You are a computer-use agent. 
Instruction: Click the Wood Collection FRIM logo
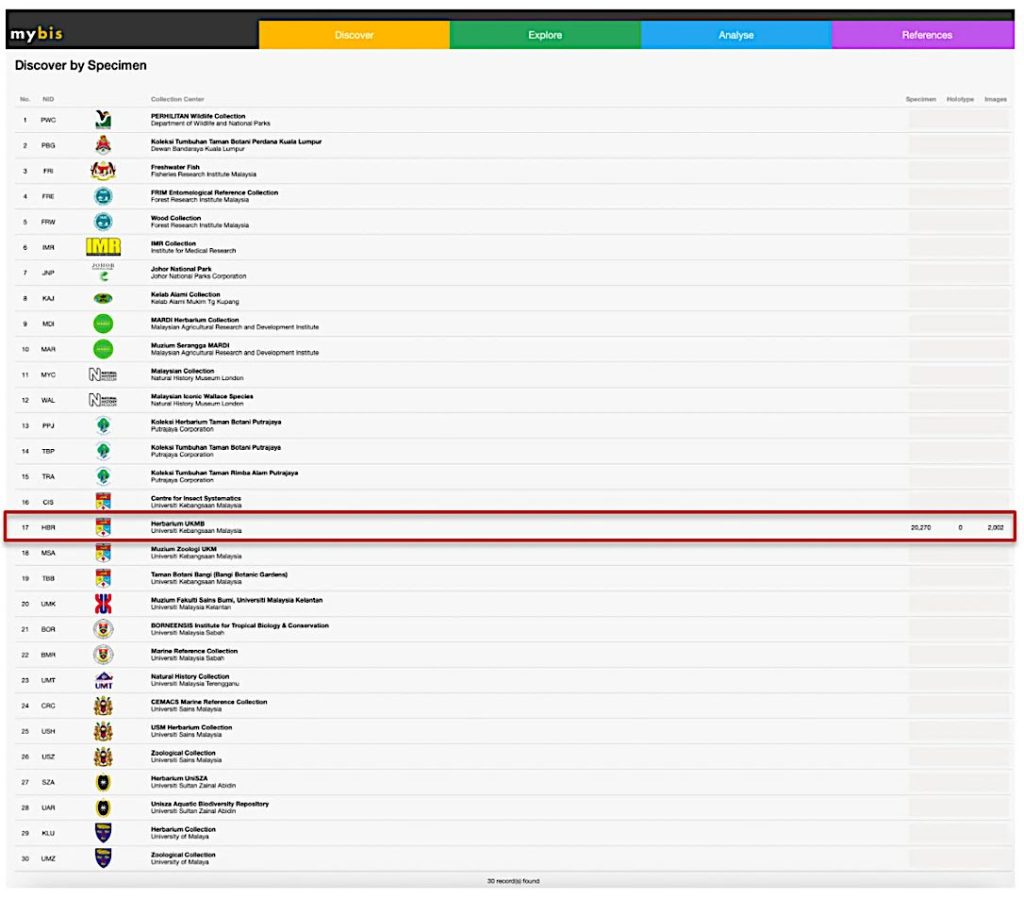[x=103, y=221]
